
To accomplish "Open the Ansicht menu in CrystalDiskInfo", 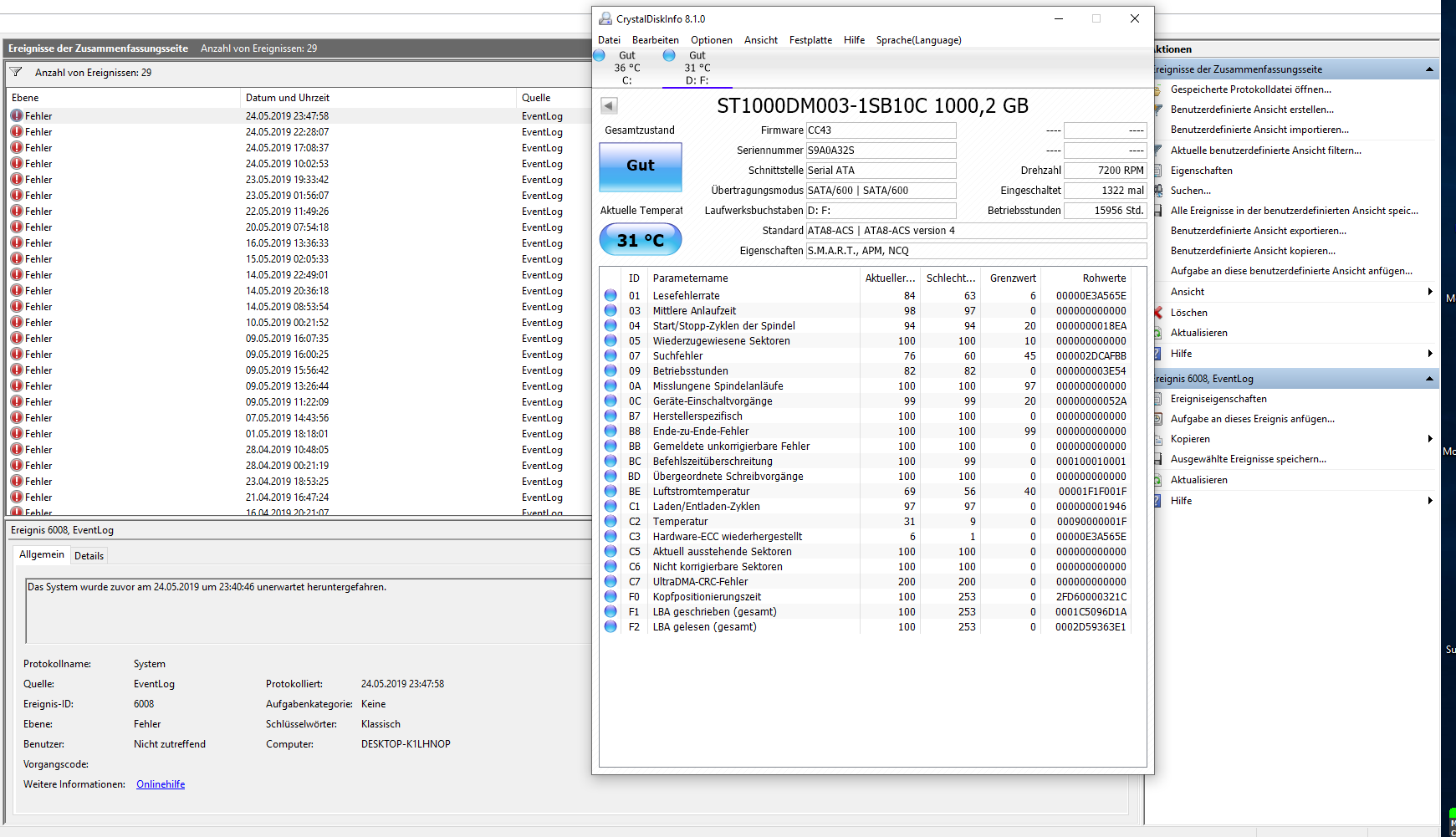I will [x=761, y=40].
